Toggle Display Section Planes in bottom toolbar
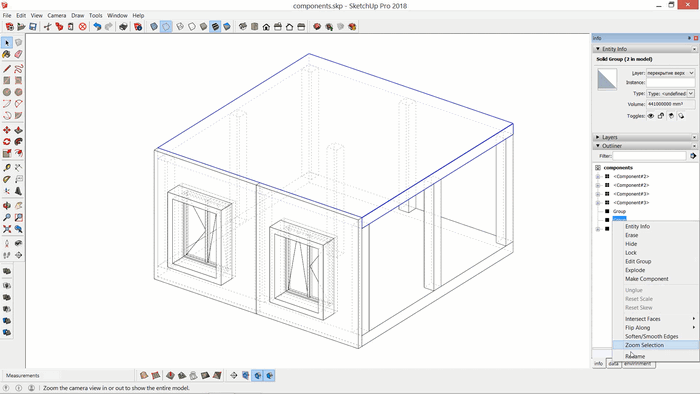 click(x=246, y=376)
